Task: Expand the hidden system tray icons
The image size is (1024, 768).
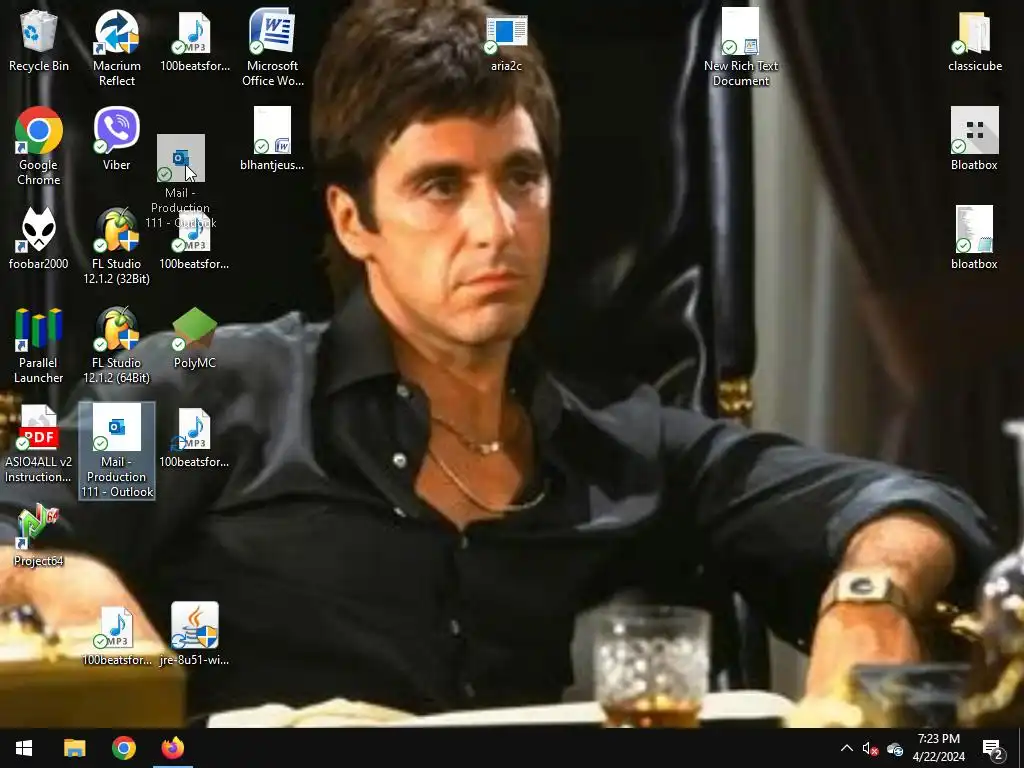Action: pos(846,748)
